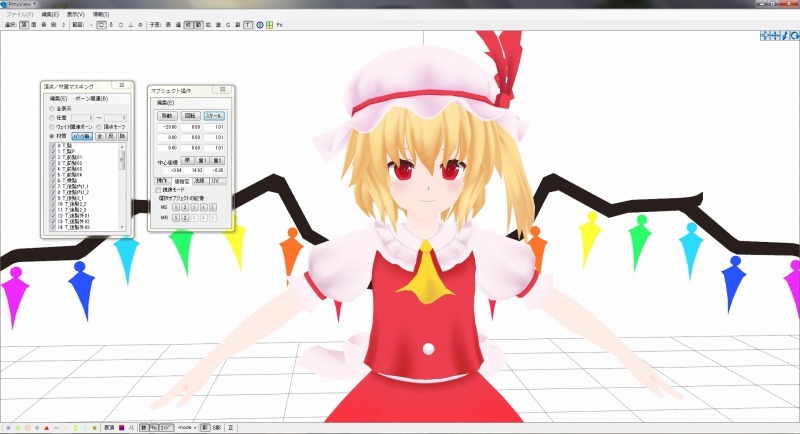Viewport: 800px width, 434px height.
Task: Open the Fx effect button in toolbar
Action: pyautogui.click(x=280, y=24)
